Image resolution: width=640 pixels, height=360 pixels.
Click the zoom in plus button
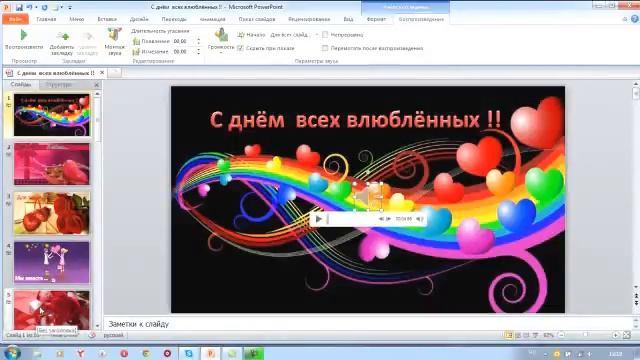tap(616, 335)
